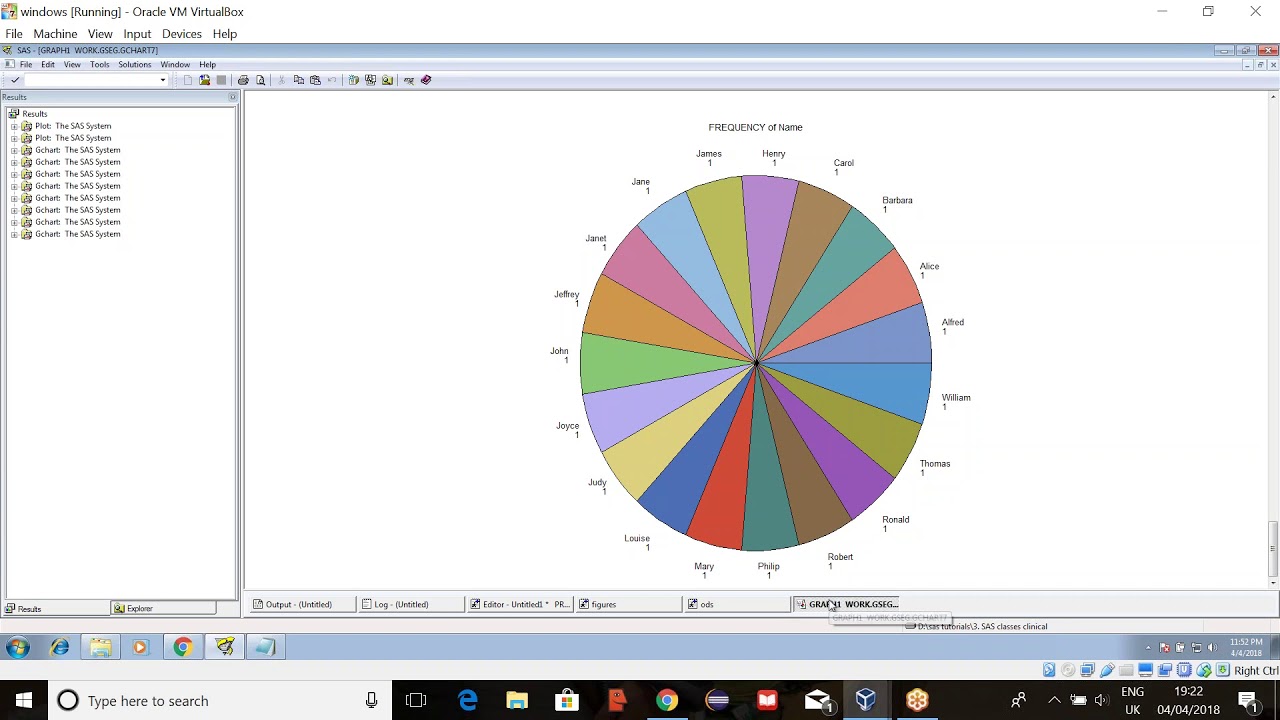Click the host Windows Start button
Image resolution: width=1280 pixels, height=720 pixels.
tap(23, 700)
